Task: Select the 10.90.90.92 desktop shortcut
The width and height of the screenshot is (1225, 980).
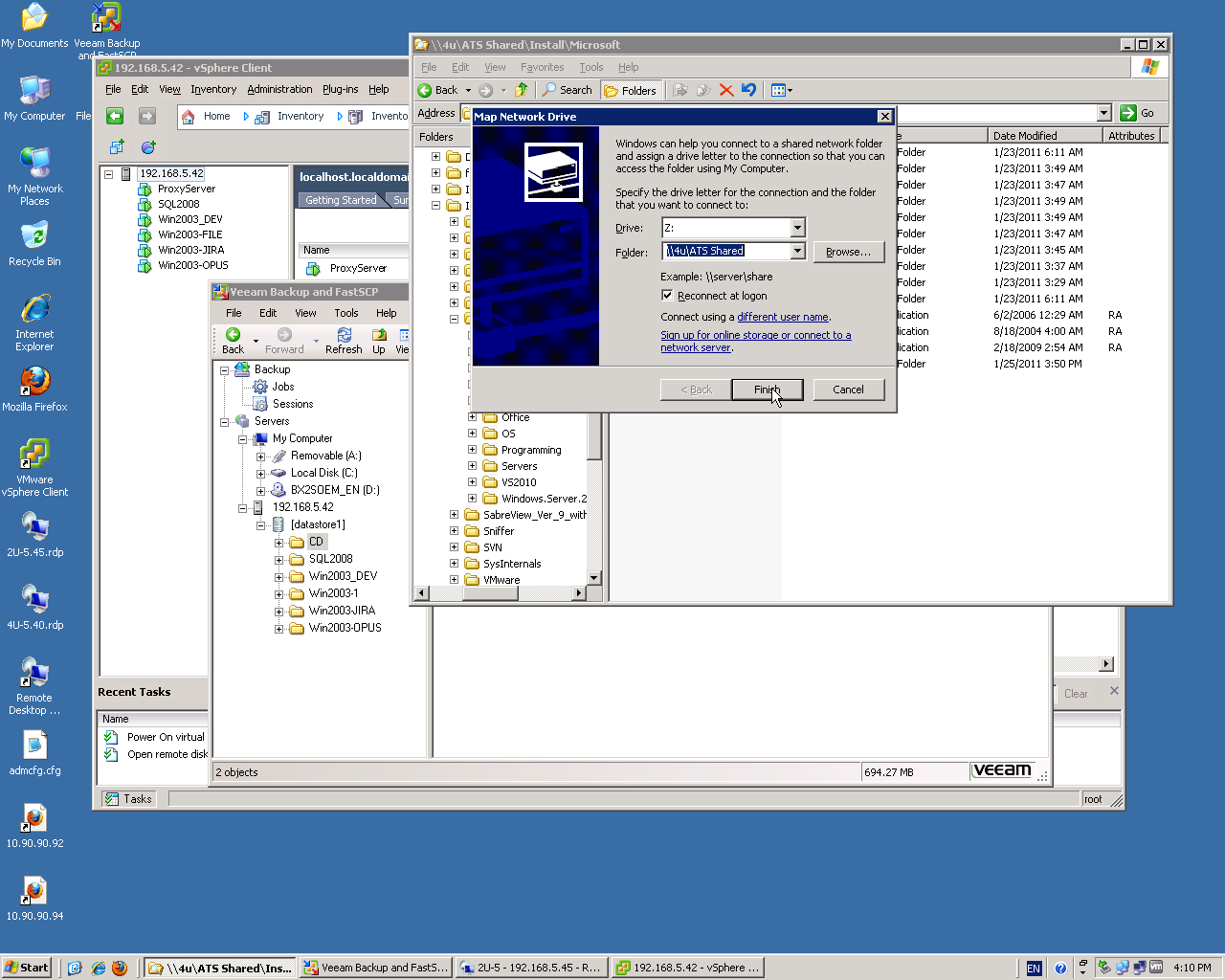Action: [x=34, y=825]
